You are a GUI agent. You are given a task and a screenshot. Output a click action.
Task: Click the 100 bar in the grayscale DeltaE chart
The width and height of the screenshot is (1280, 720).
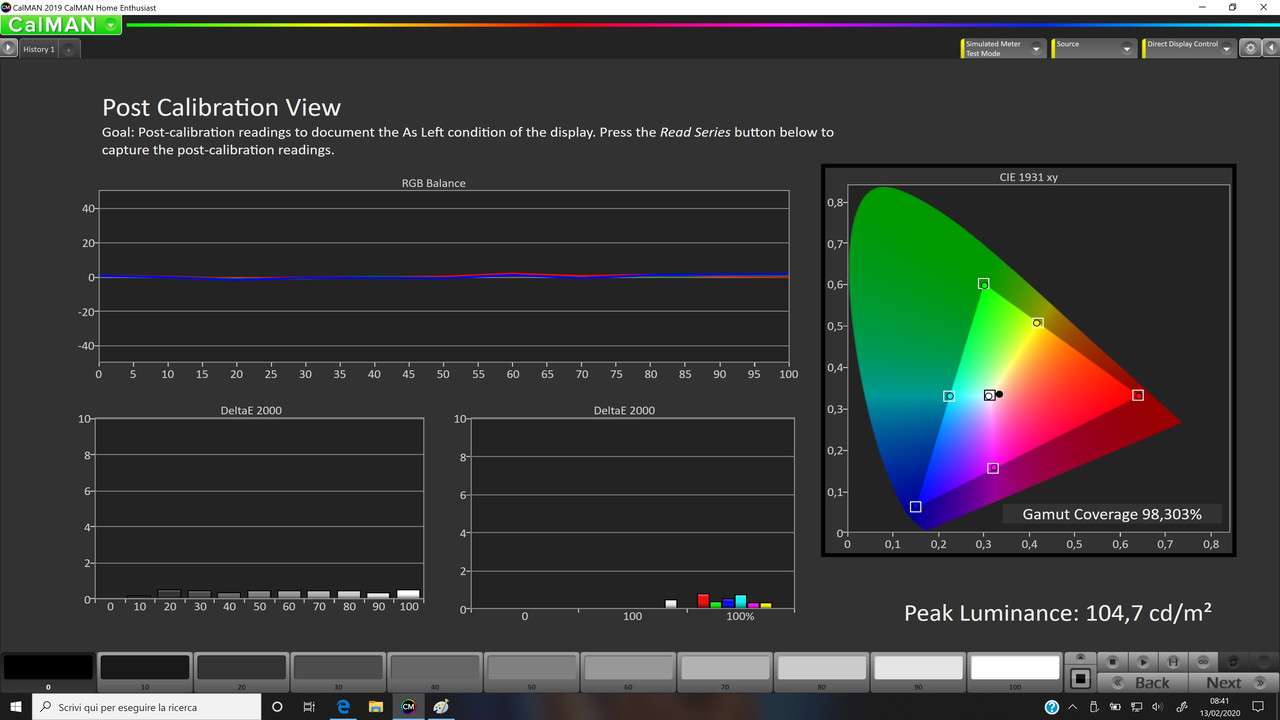click(408, 594)
